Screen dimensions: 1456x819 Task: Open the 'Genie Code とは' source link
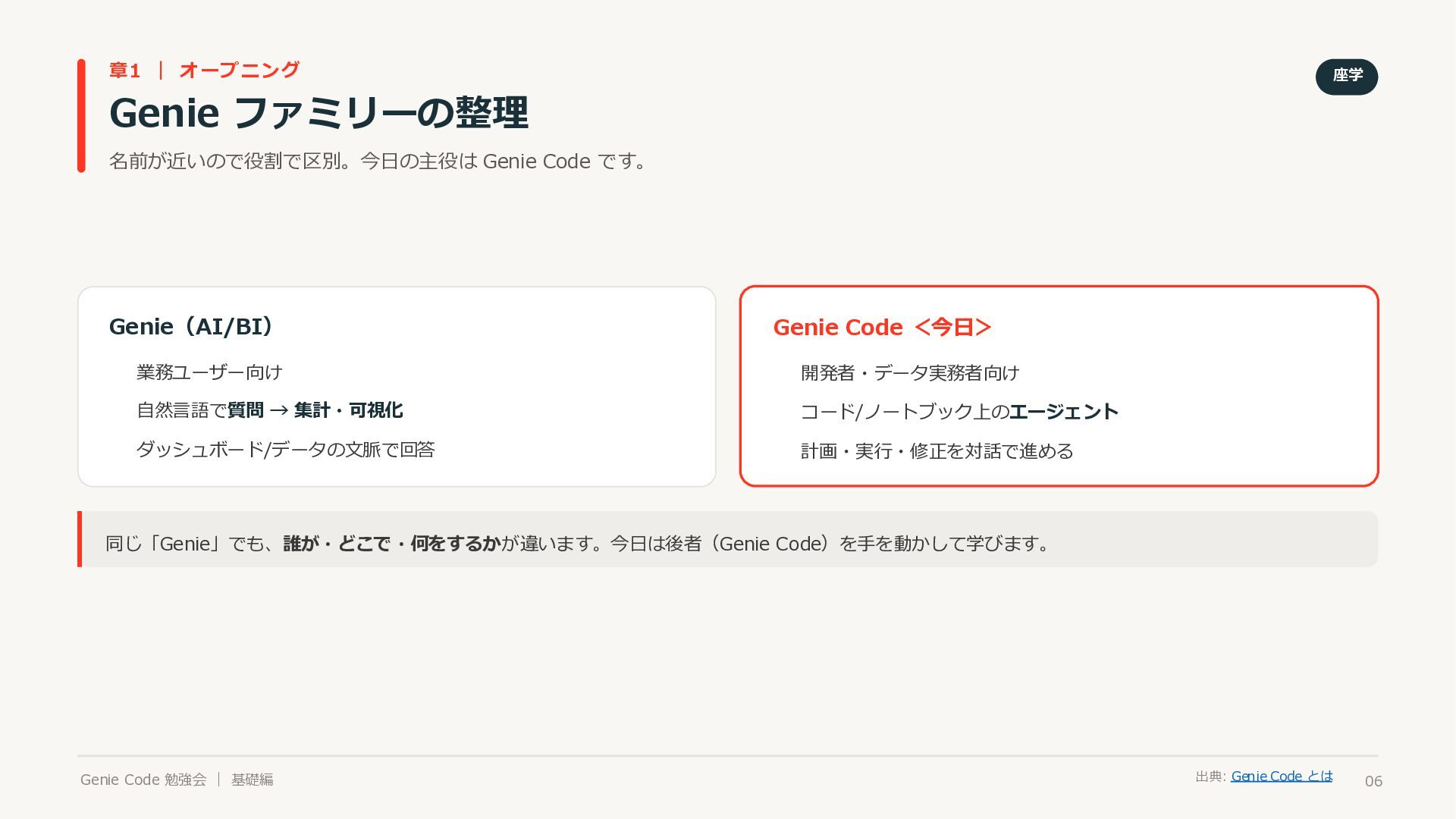(1282, 776)
